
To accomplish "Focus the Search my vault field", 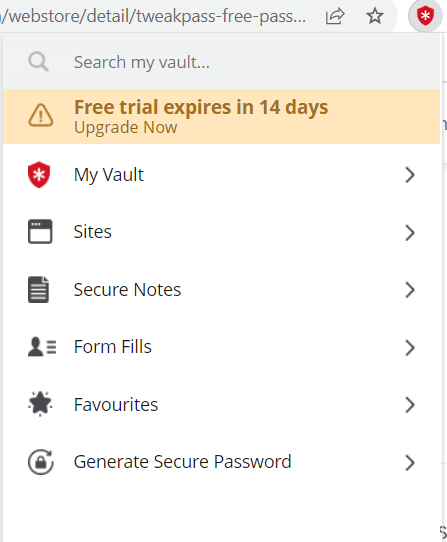I will tap(221, 62).
